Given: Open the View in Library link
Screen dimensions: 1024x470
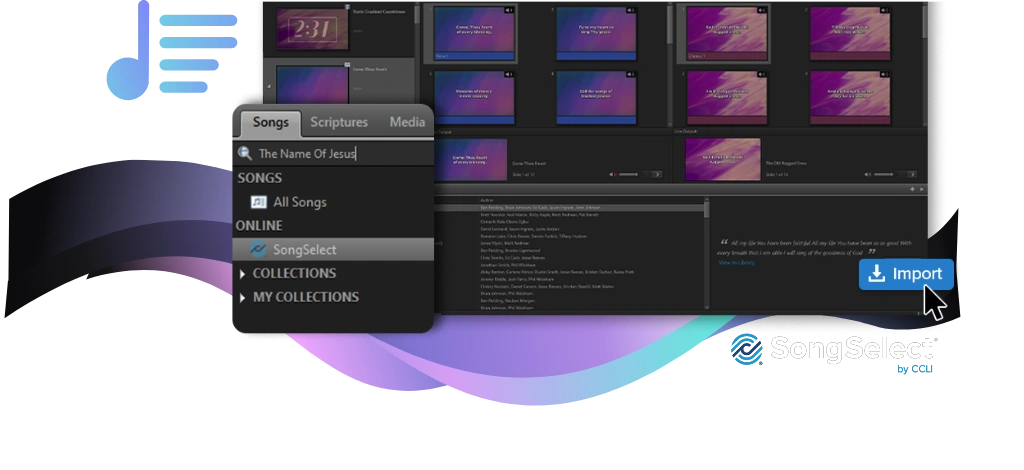Looking at the screenshot, I should point(736,262).
